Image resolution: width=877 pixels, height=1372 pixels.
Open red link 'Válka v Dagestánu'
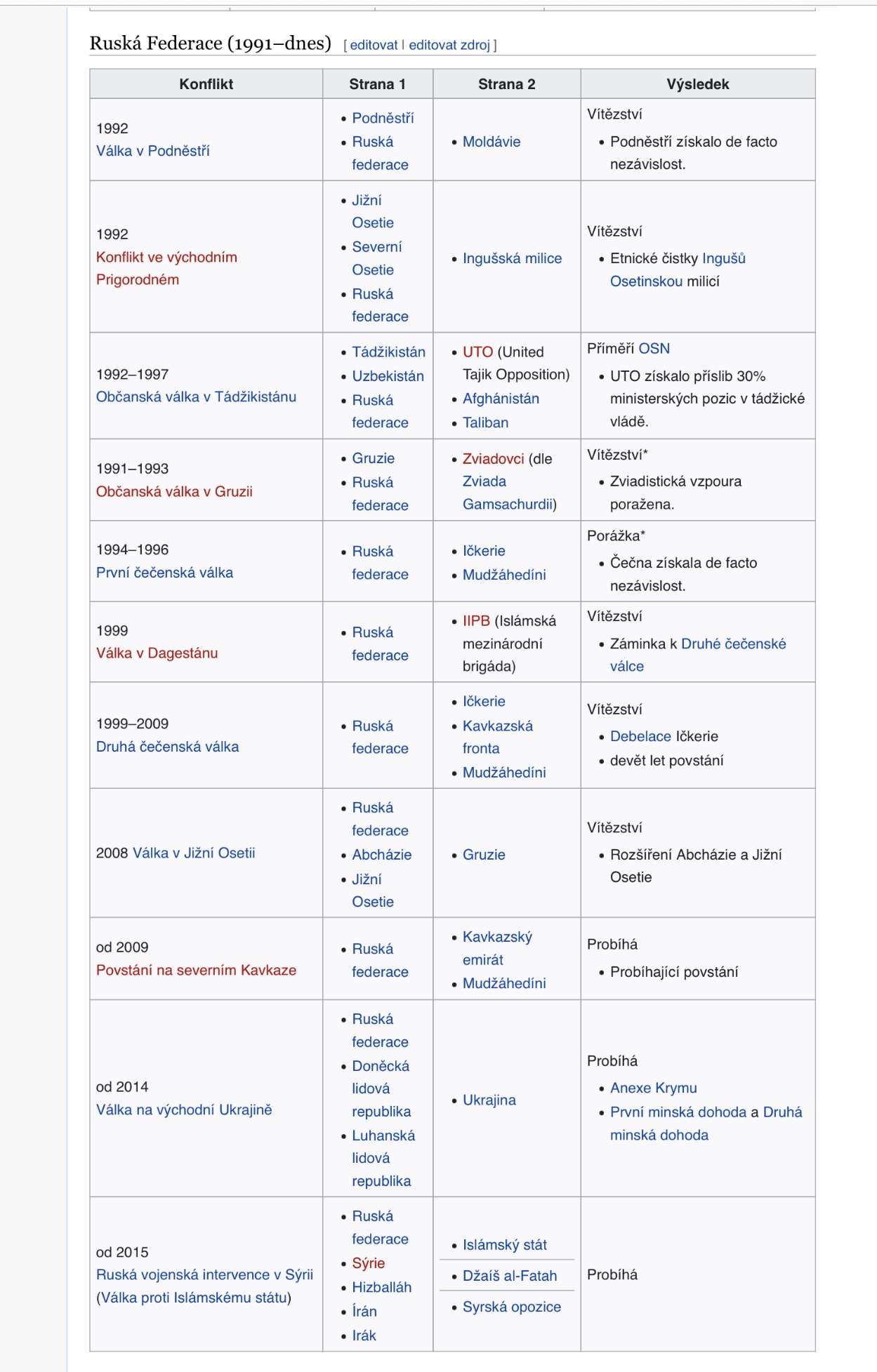click(x=157, y=653)
